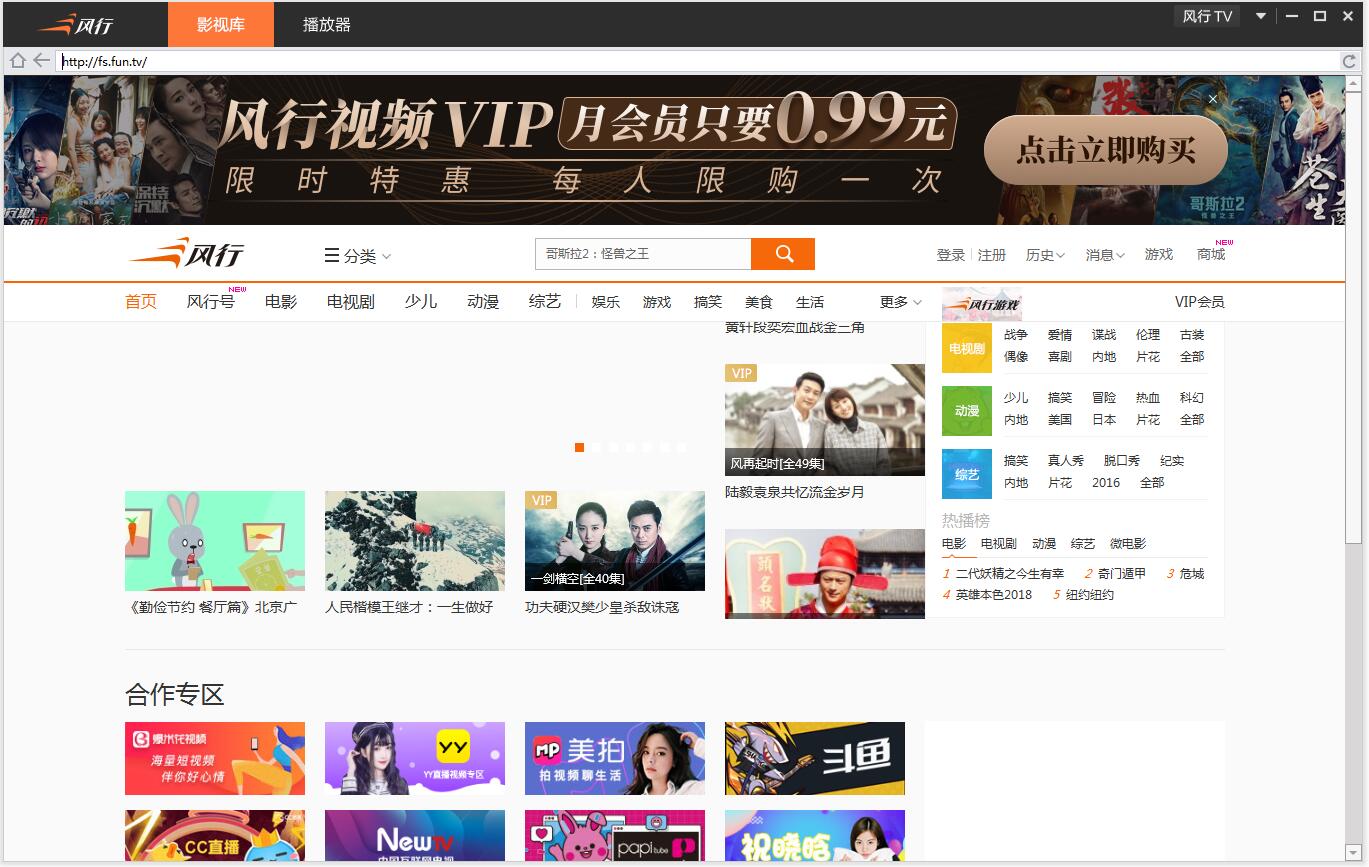This screenshot has height=867, width=1369.
Task: Click the 美拍 partner logo
Action: [x=614, y=758]
